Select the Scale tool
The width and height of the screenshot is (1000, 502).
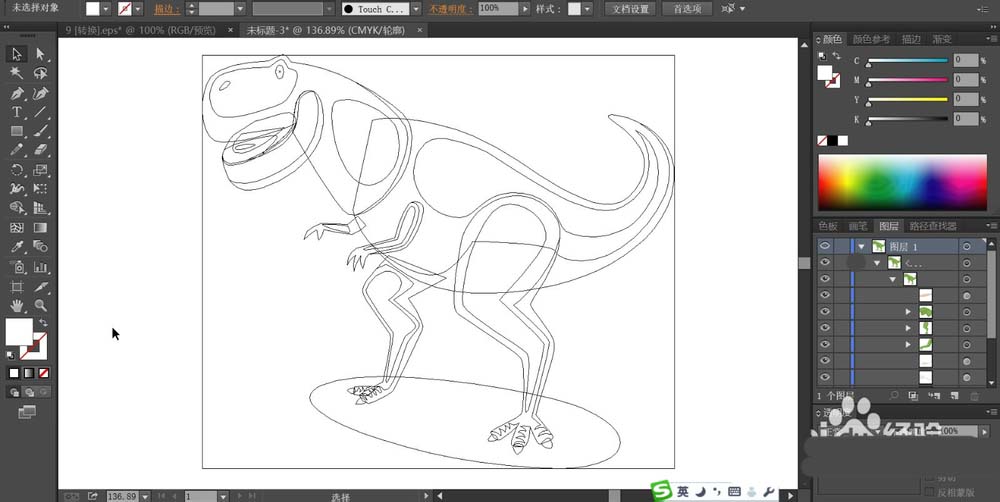(x=40, y=170)
